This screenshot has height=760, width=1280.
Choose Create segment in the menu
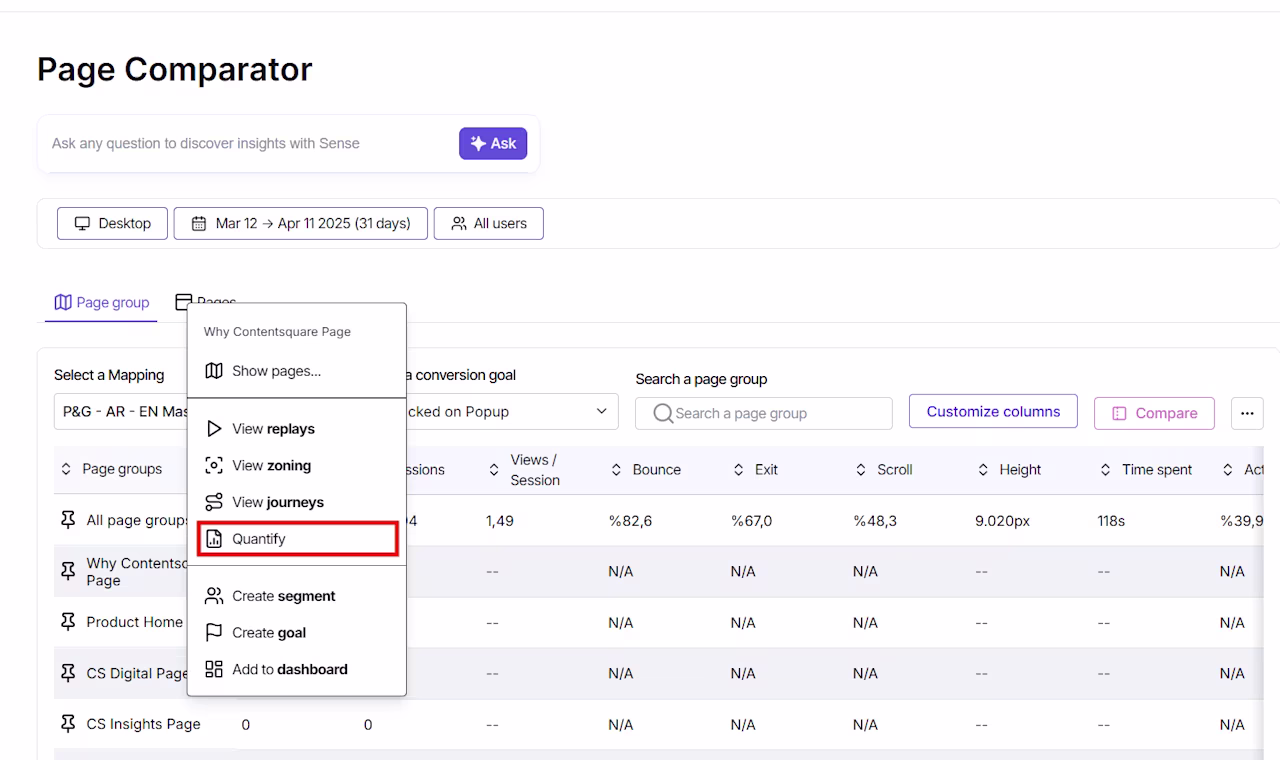click(x=297, y=596)
